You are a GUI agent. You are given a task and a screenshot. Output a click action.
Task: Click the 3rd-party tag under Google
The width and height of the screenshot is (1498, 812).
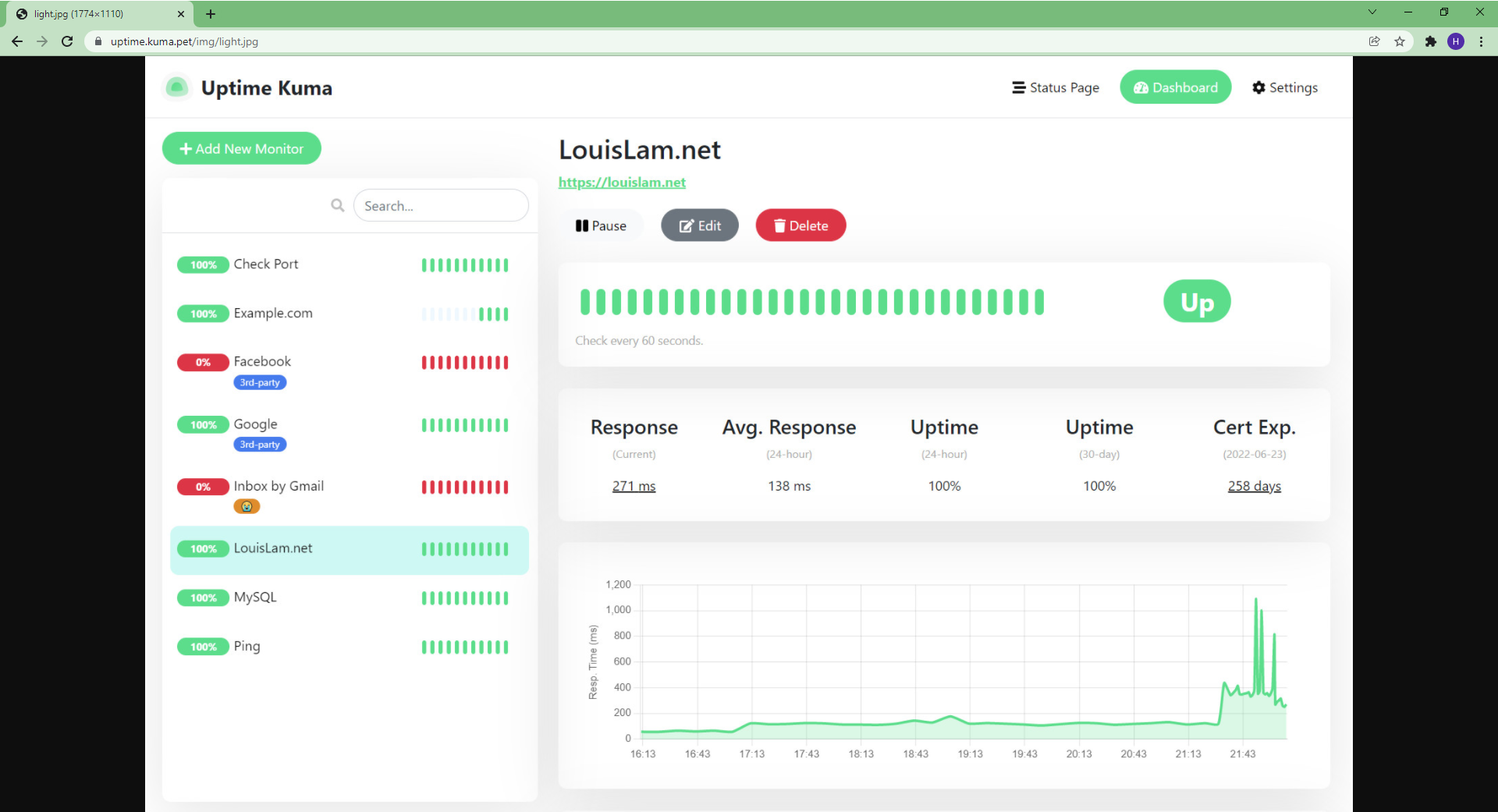pos(260,445)
